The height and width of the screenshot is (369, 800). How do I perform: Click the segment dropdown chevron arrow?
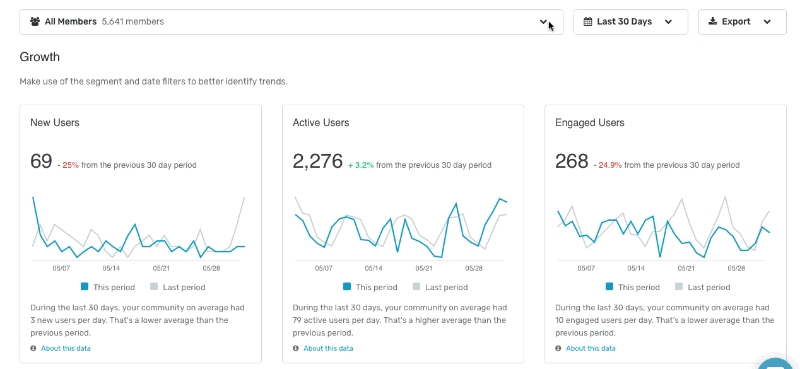point(543,22)
